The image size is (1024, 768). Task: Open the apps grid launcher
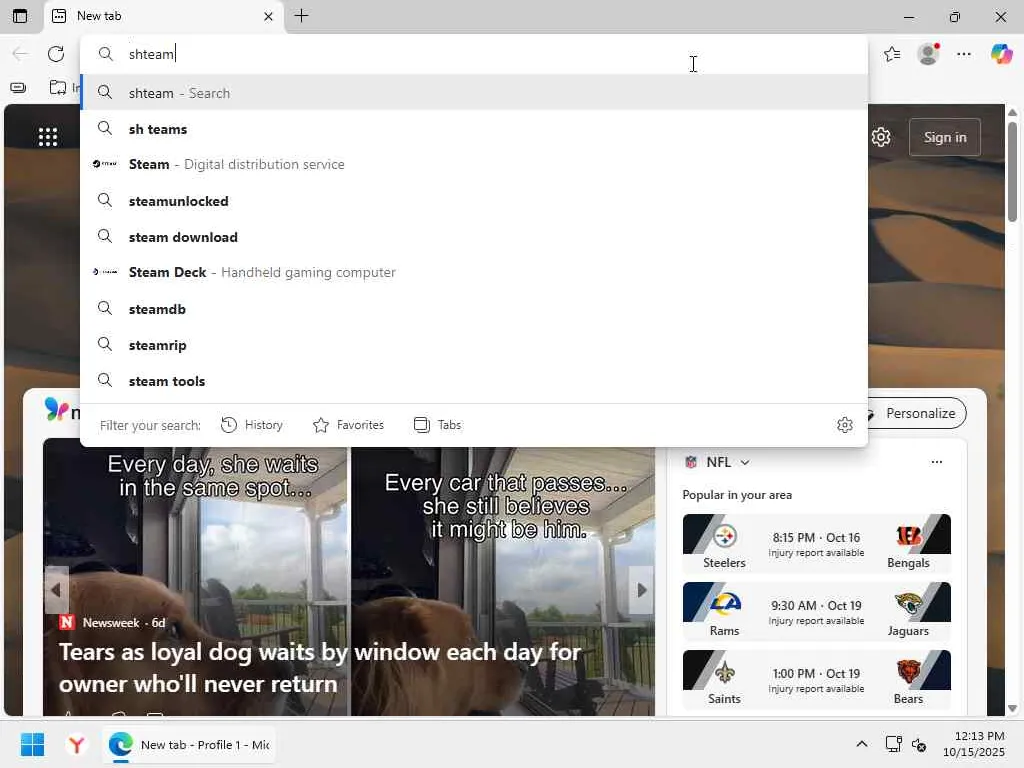pyautogui.click(x=48, y=136)
